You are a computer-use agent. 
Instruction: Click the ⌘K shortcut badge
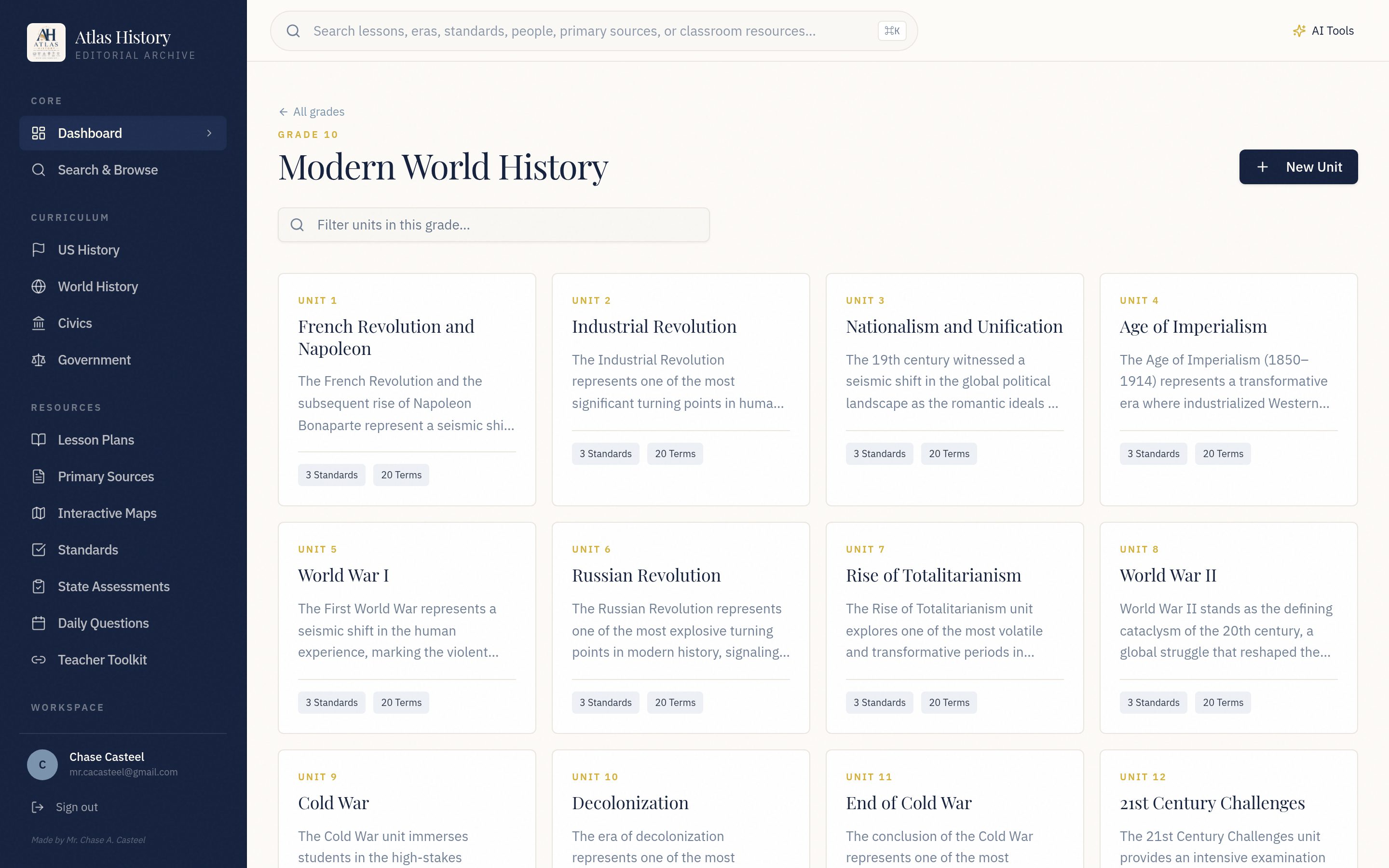pyautogui.click(x=892, y=31)
